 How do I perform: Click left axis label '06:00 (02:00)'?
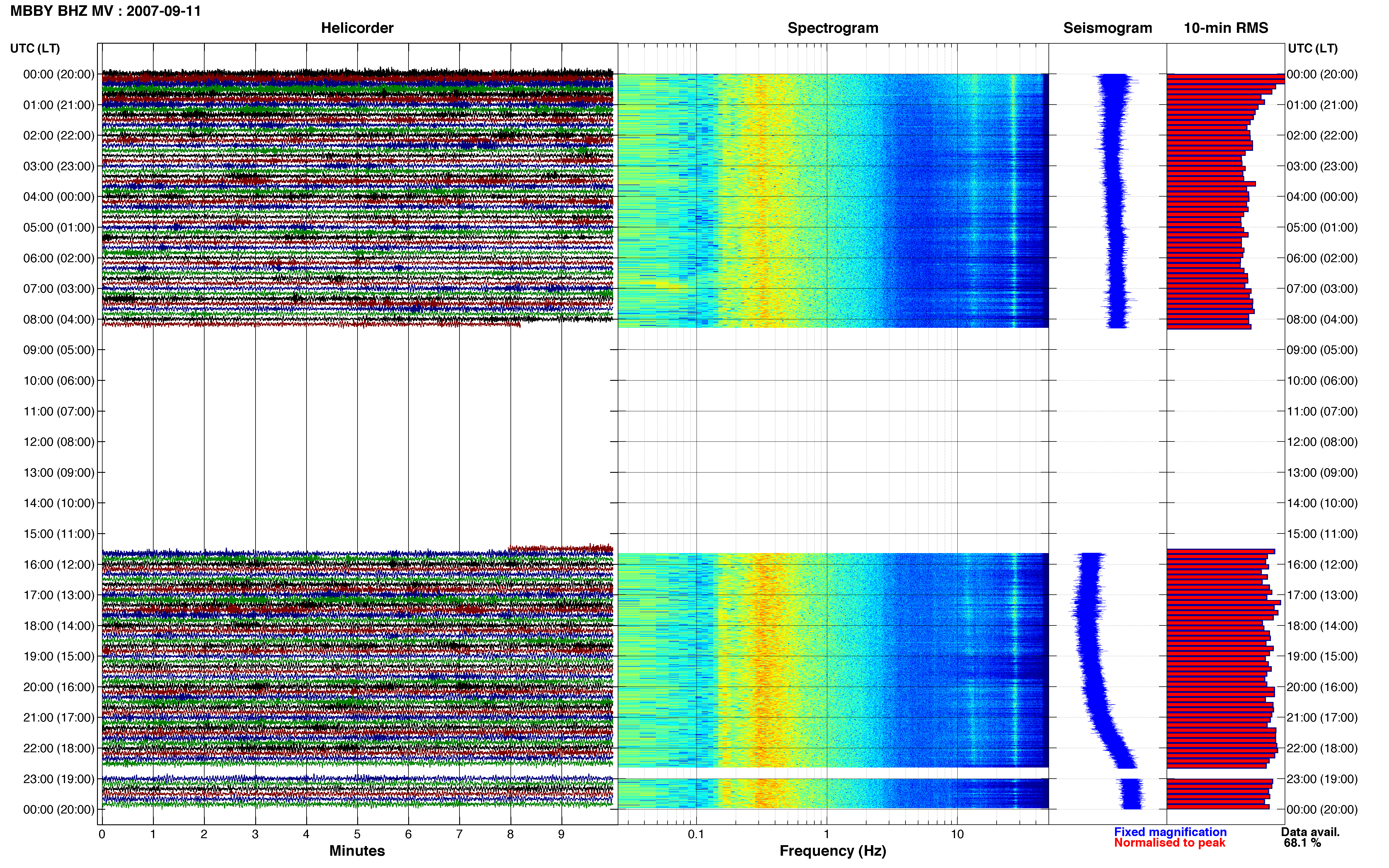[x=59, y=258]
